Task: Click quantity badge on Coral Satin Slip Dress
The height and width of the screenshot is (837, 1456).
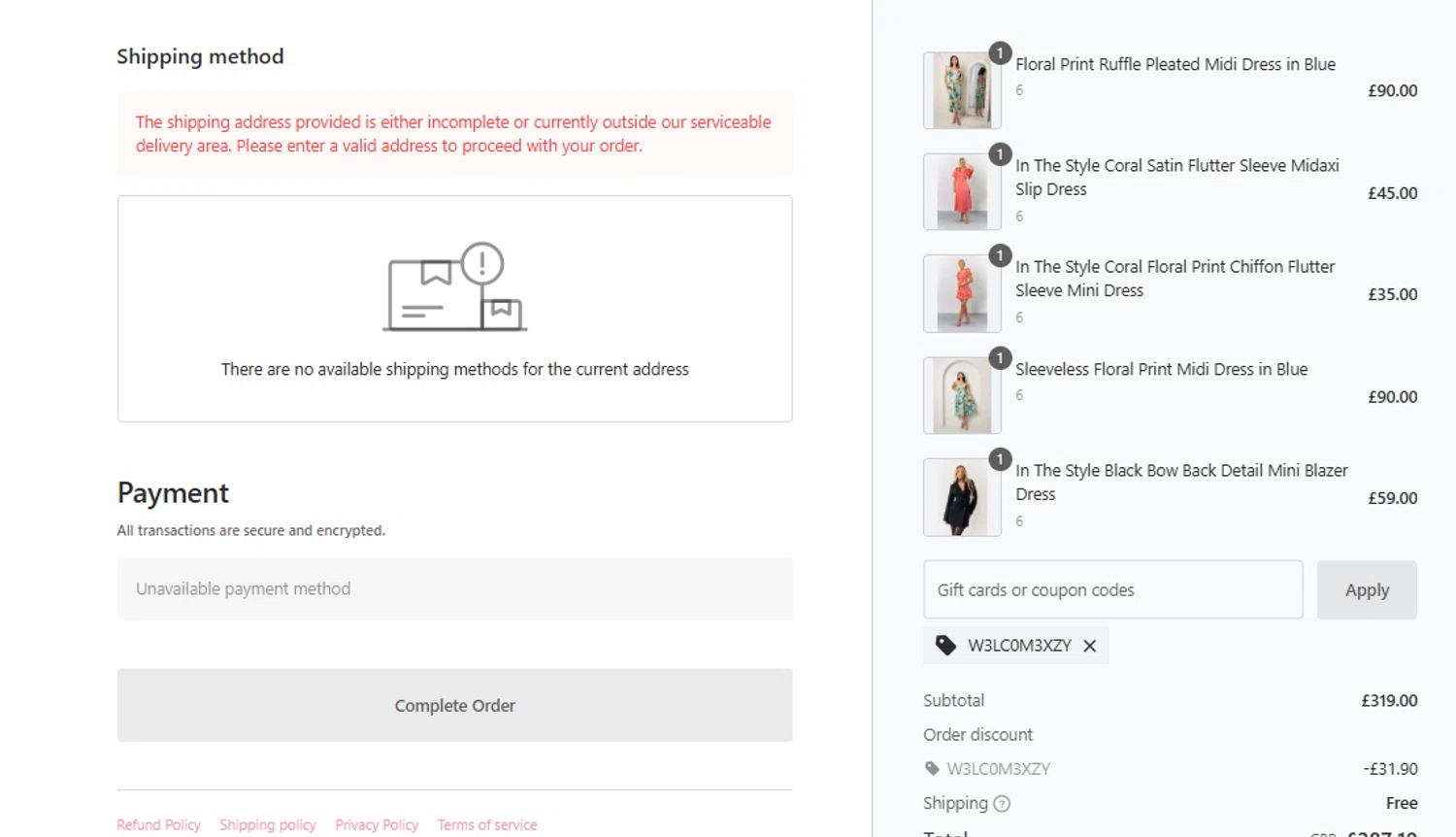Action: pyautogui.click(x=1000, y=153)
